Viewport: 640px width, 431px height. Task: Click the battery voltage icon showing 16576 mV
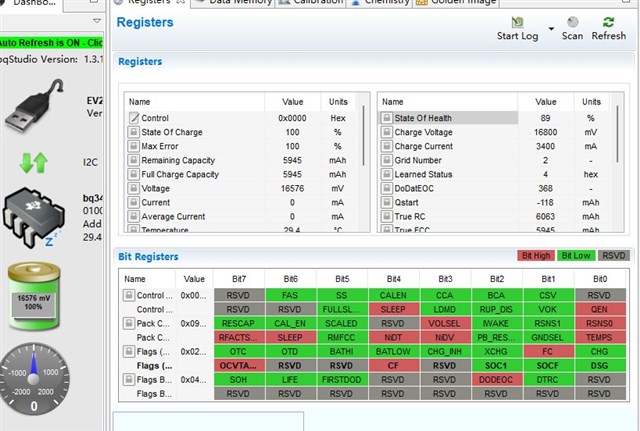(x=34, y=297)
